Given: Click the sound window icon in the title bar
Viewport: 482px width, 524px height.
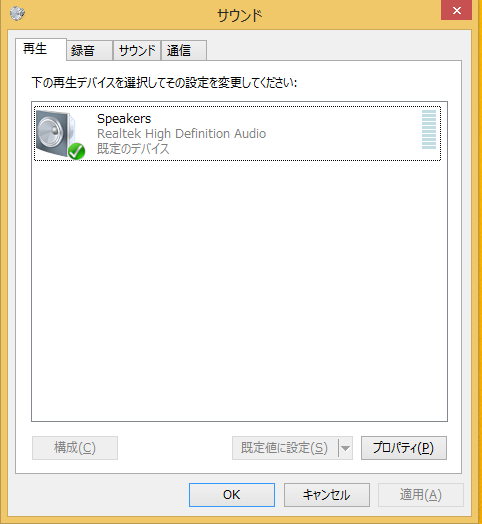Looking at the screenshot, I should 17,13.
